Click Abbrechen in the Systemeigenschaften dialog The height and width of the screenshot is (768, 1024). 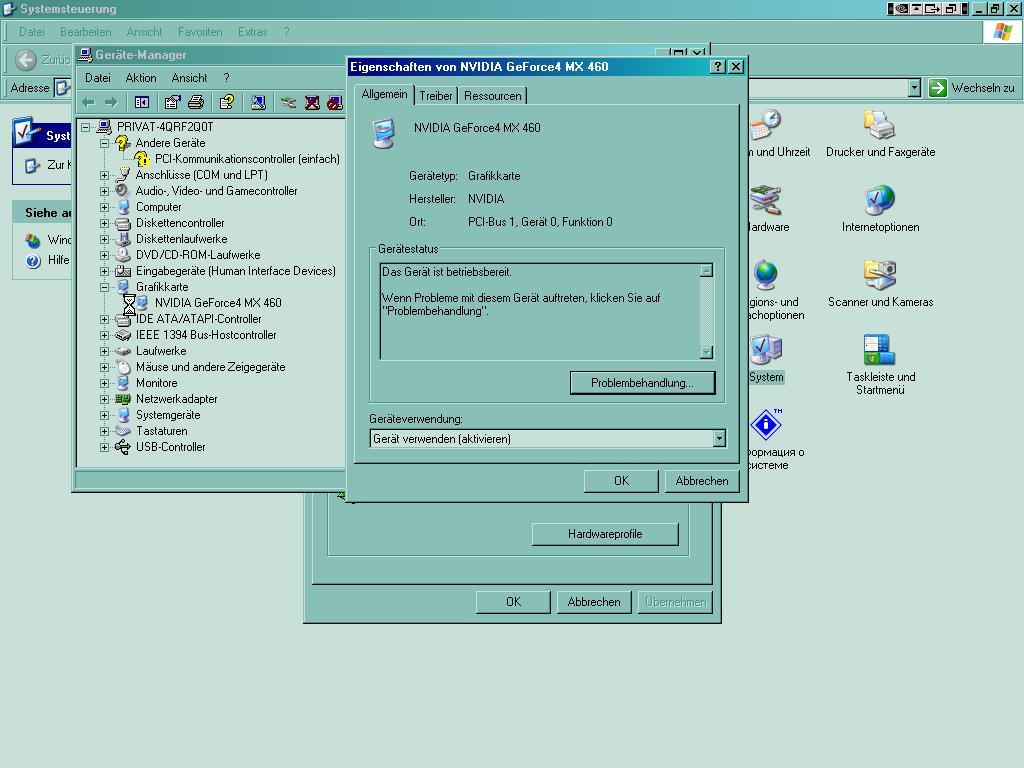coord(594,602)
